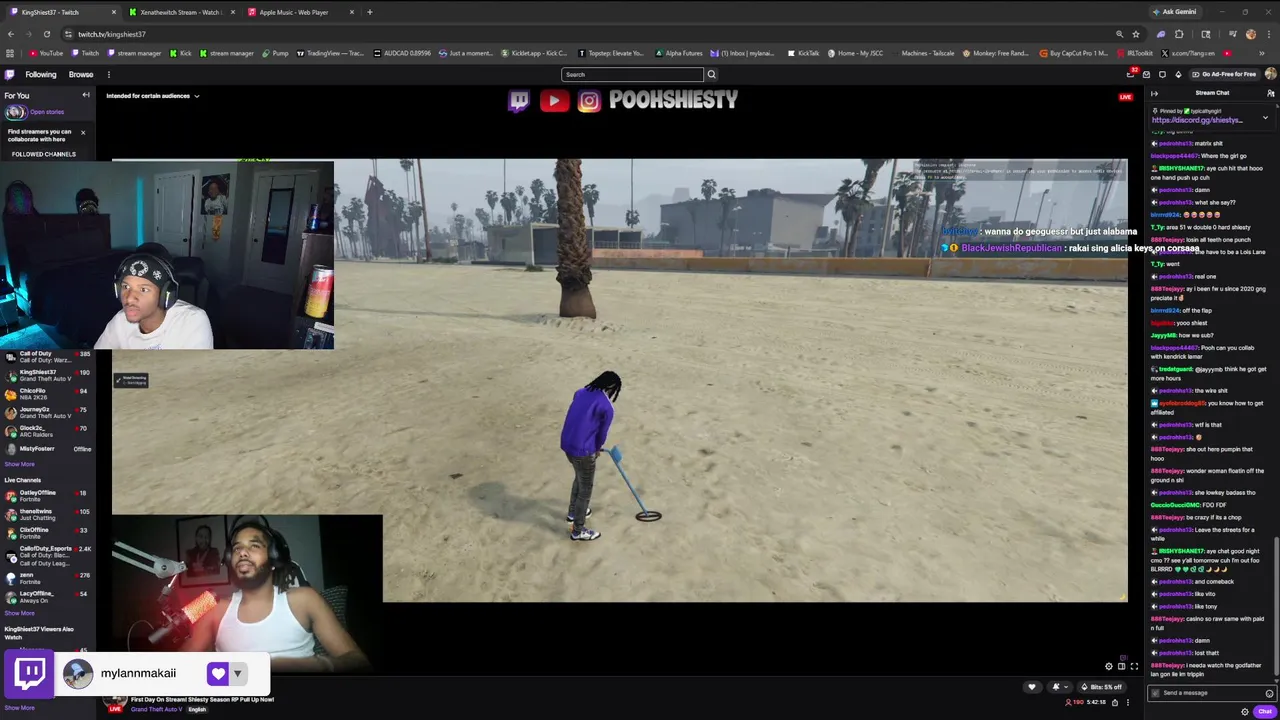Click the purple Chat send button
The image size is (1280, 720).
(x=1265, y=711)
